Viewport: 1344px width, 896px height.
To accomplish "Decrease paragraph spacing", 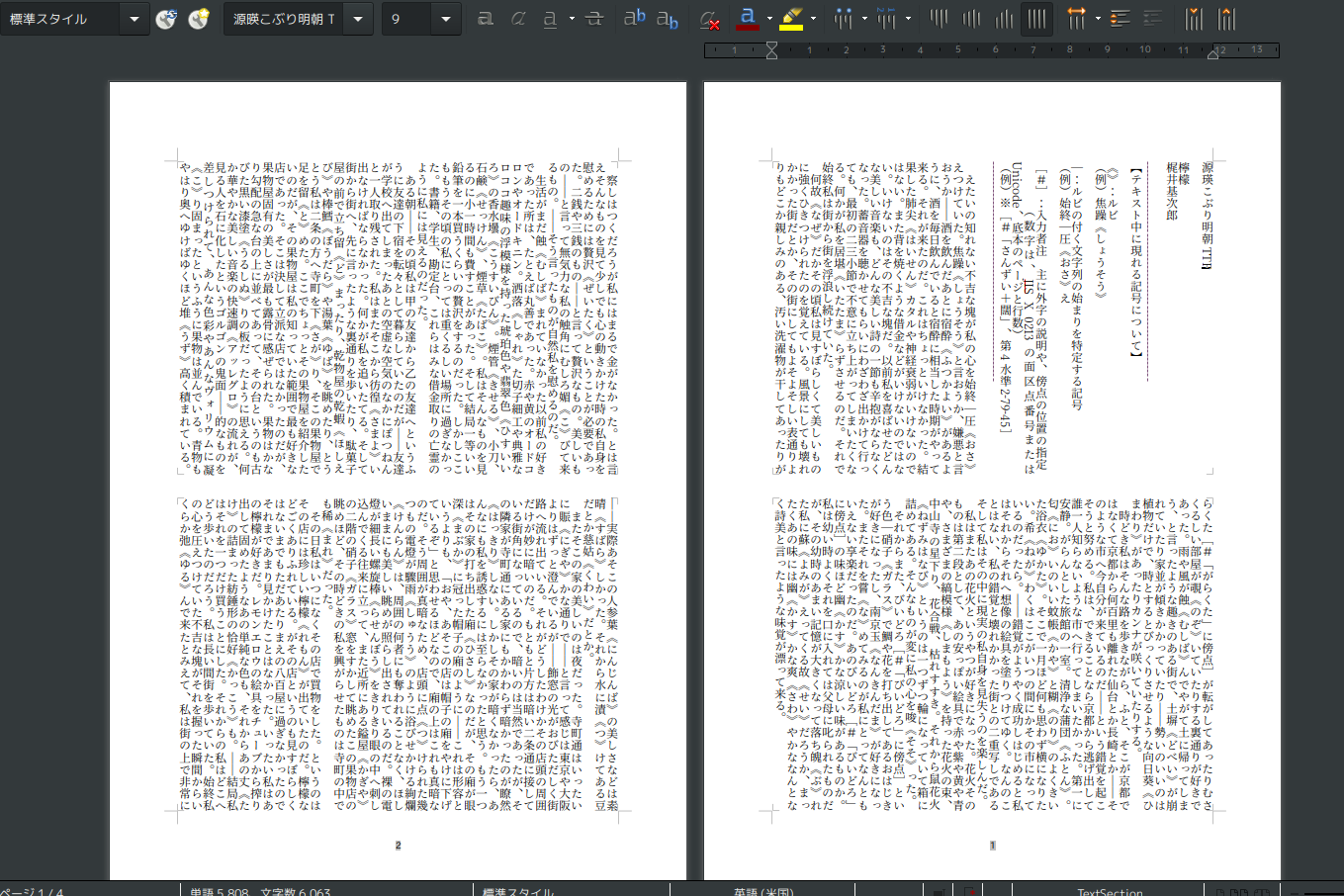I will coord(1152,19).
